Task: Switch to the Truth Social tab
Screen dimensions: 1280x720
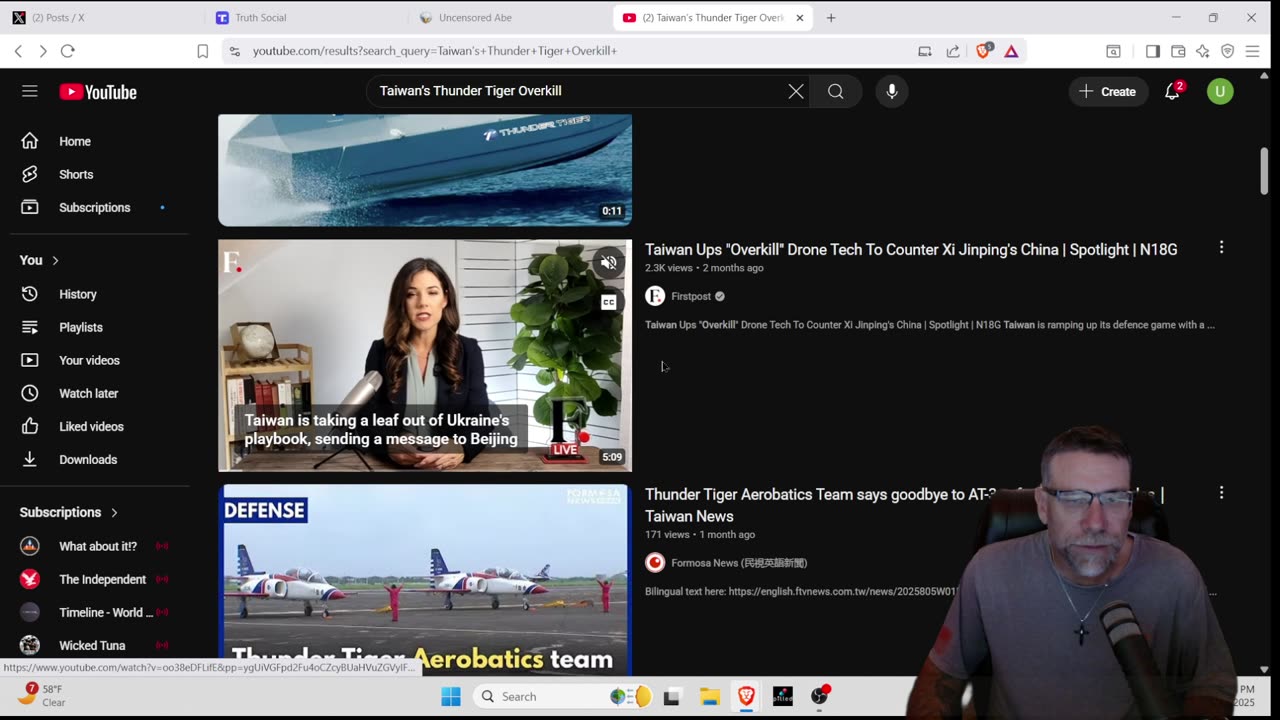Action: (x=306, y=17)
